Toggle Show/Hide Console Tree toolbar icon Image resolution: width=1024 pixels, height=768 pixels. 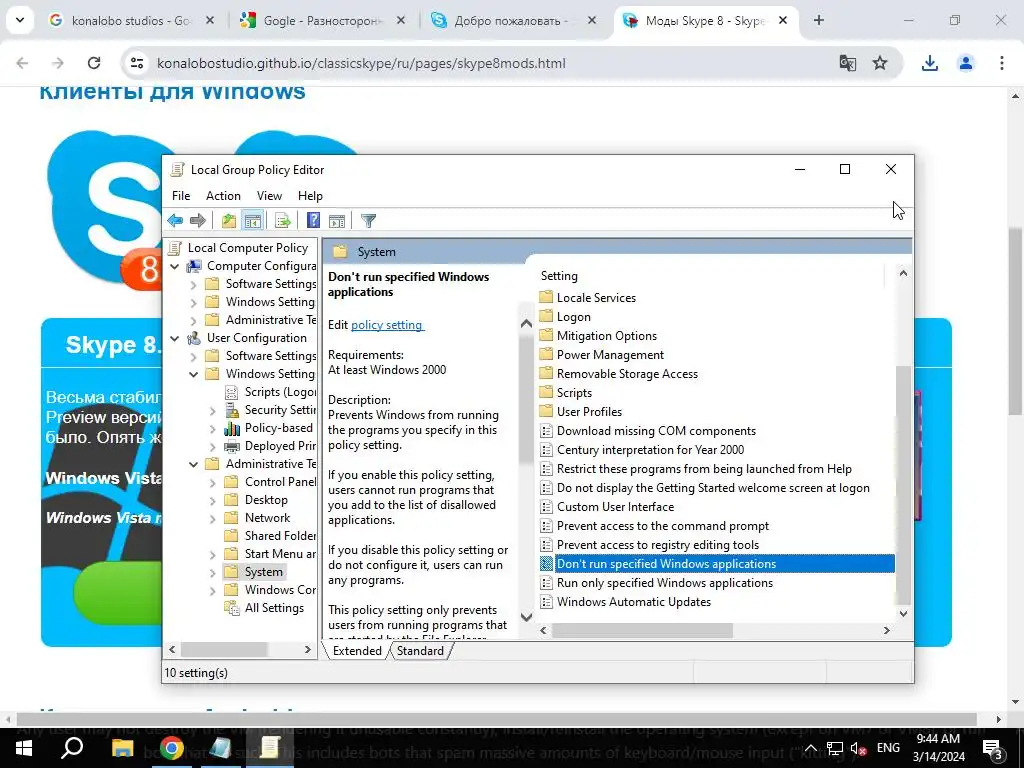coord(252,221)
